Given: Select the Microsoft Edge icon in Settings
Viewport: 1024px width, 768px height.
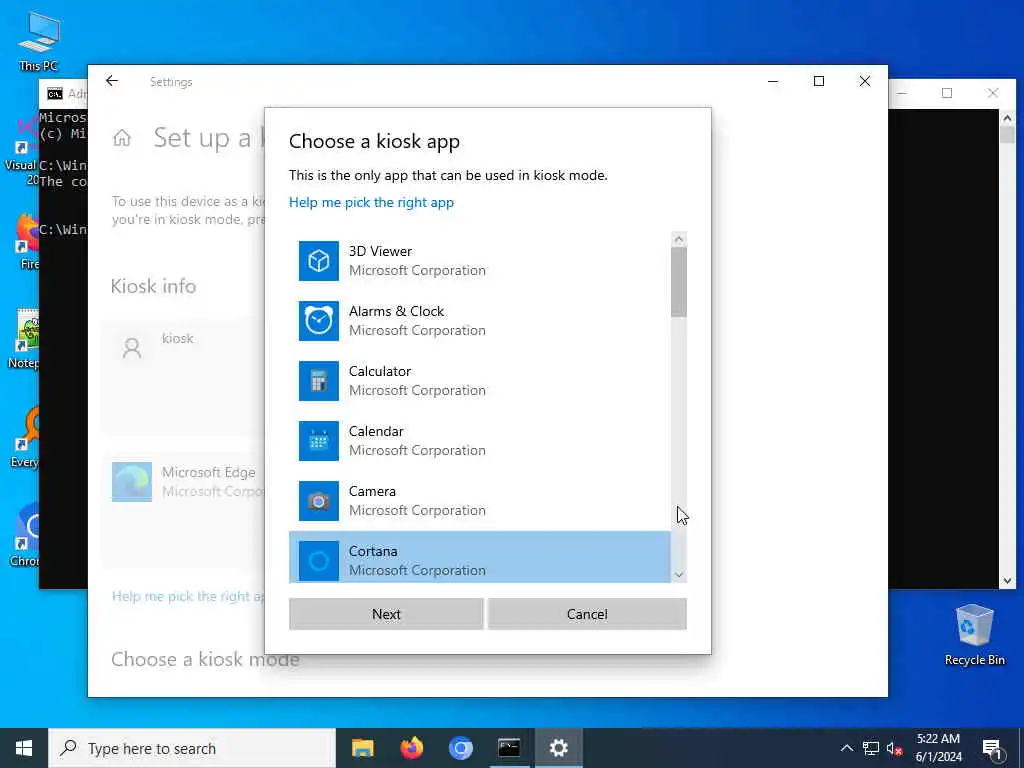Looking at the screenshot, I should point(132,482).
